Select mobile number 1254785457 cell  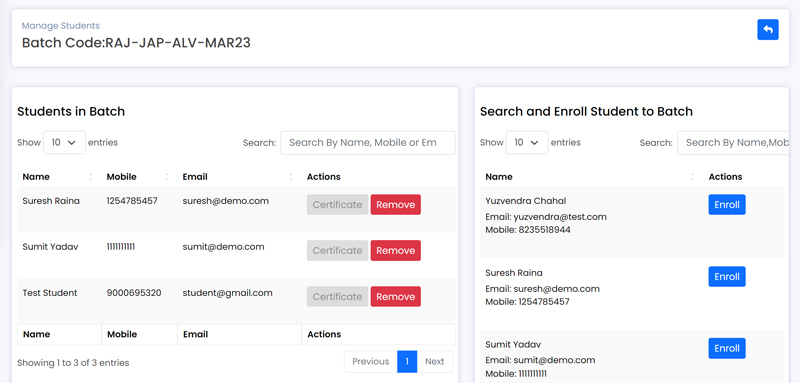click(132, 201)
